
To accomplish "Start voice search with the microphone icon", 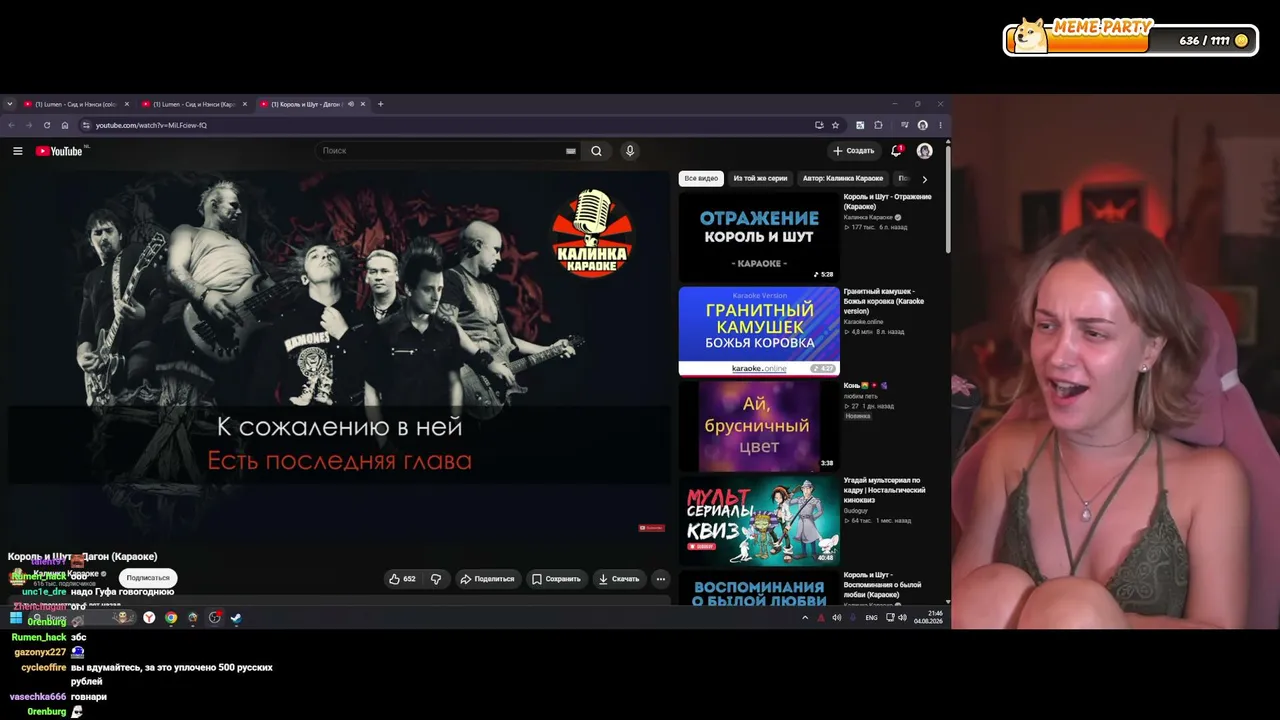I will (x=629, y=151).
